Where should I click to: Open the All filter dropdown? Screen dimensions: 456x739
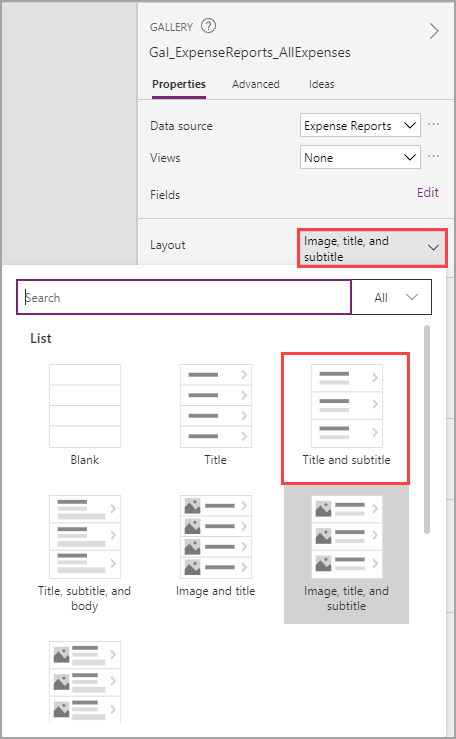[x=391, y=297]
